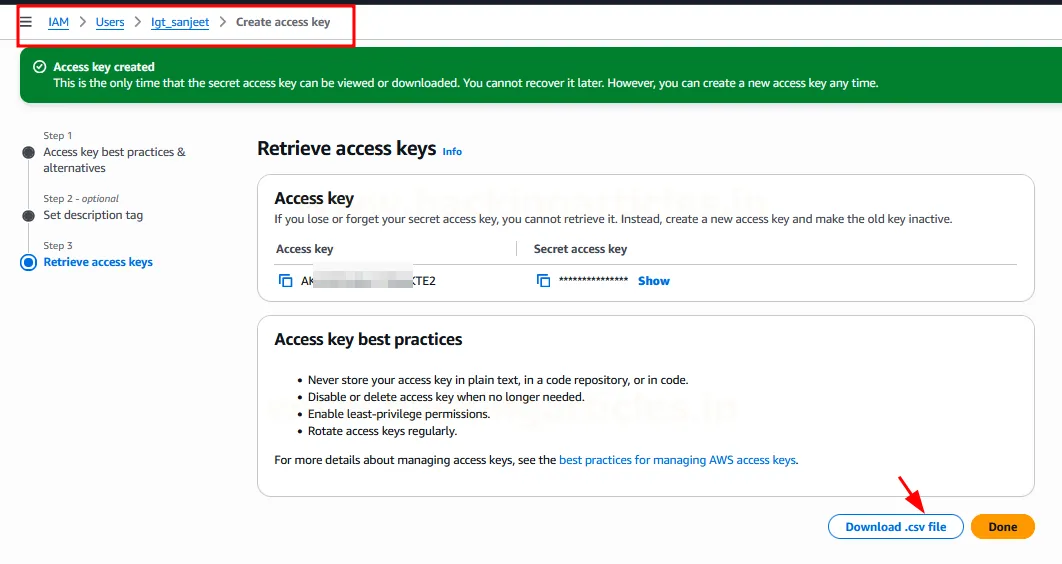Download the .csv file
Viewport: 1062px width, 564px height.
coord(895,527)
